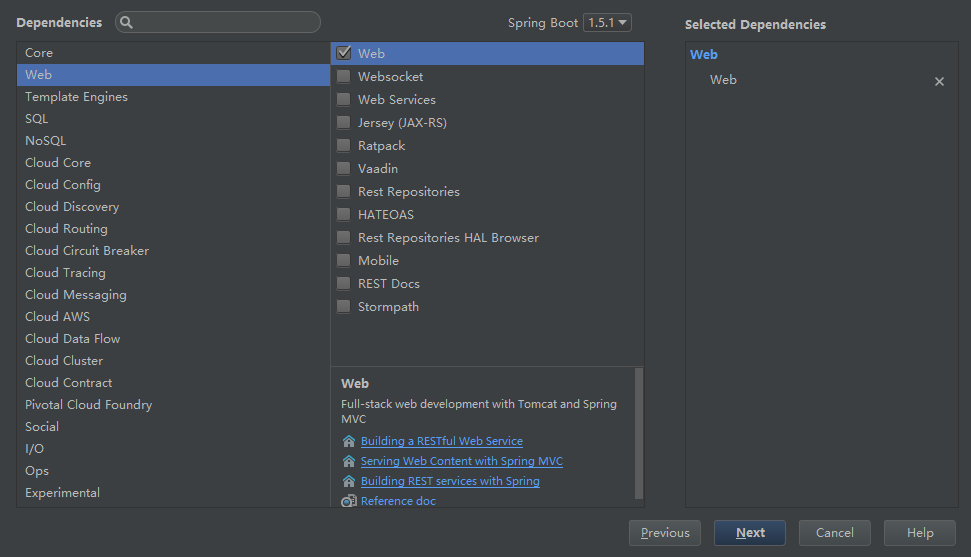Choose the Social category
Image resolution: width=971 pixels, height=557 pixels.
point(173,426)
